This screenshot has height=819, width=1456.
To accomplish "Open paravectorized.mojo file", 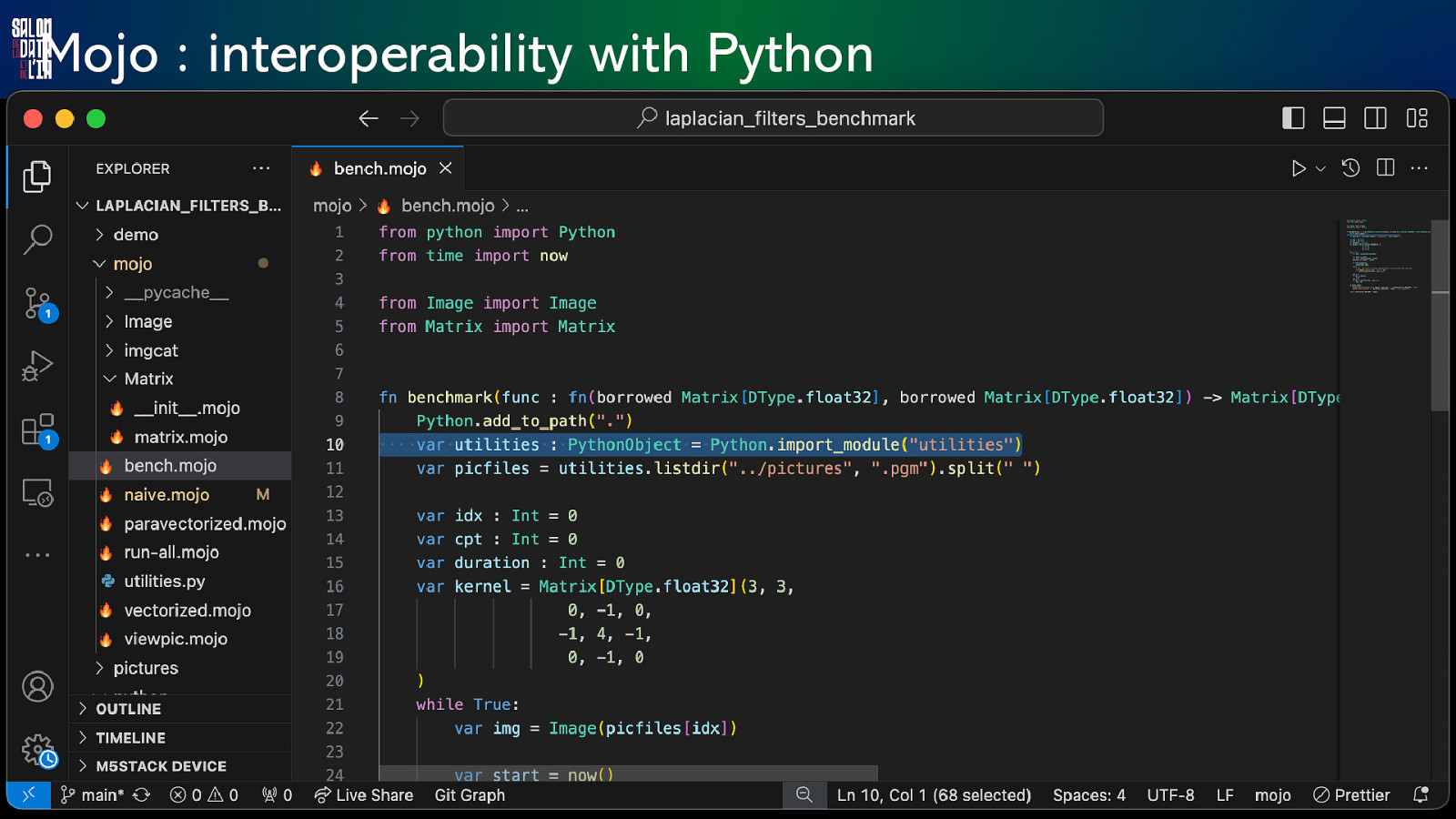I will click(180, 523).
